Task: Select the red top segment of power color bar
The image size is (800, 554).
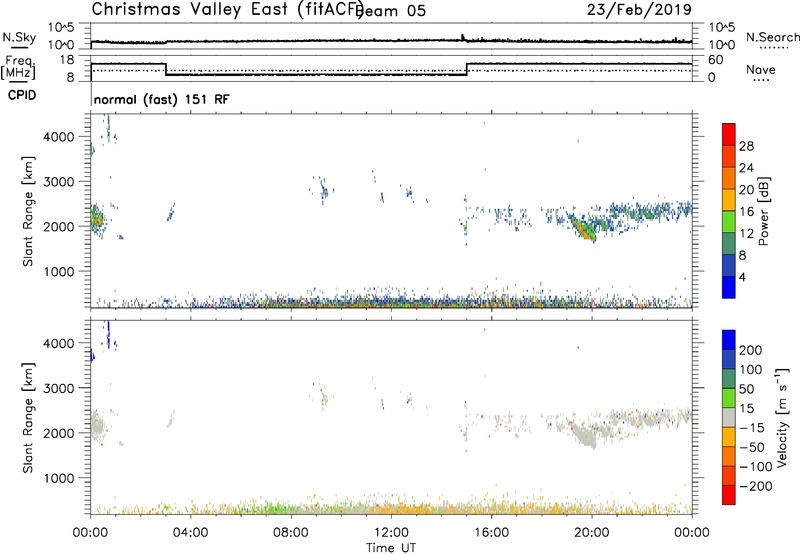Action: tap(729, 135)
